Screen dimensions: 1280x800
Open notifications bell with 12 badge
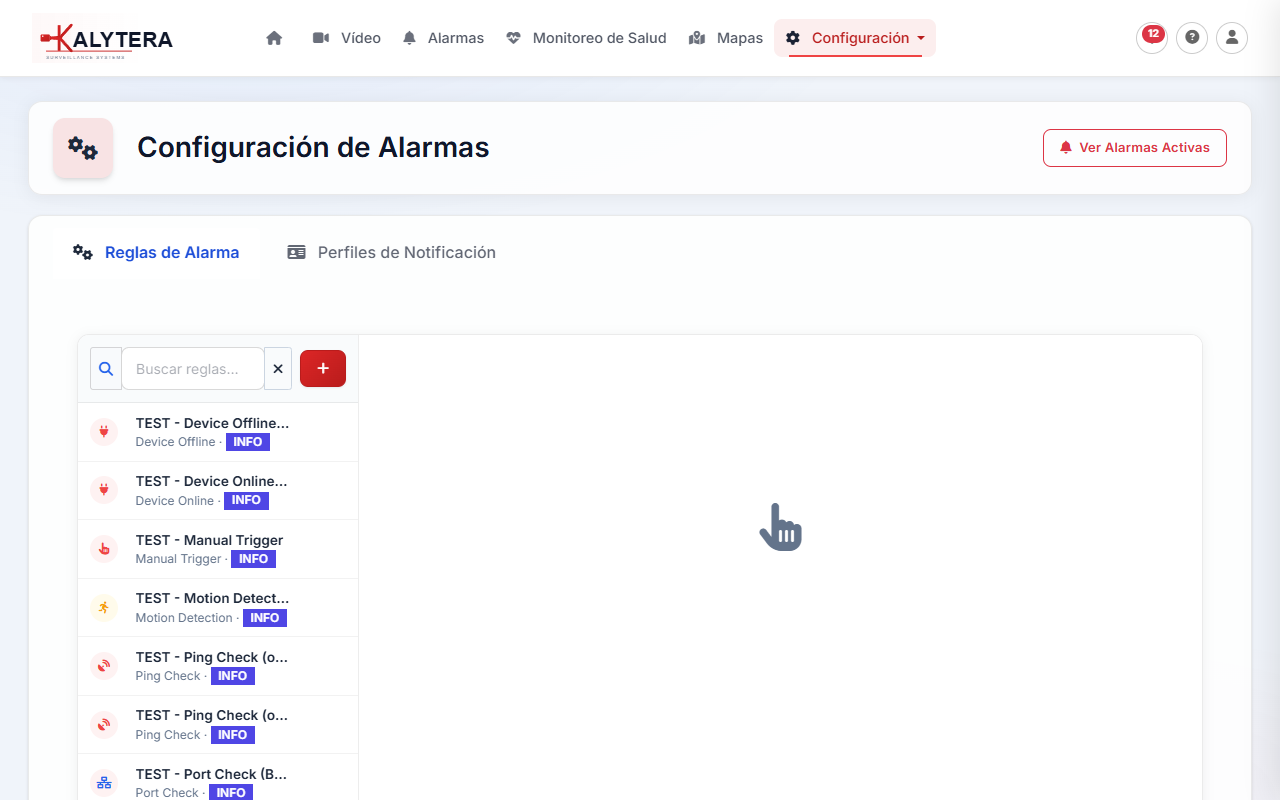[1152, 38]
